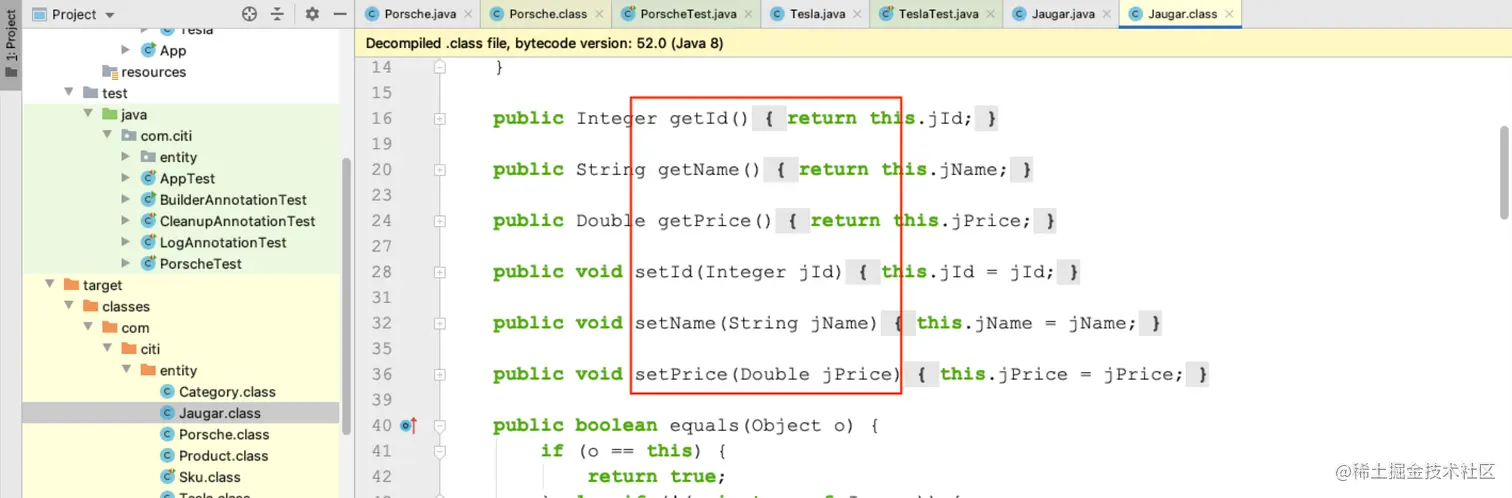The image size is (1512, 498).
Task: Unfold setId() method at line 28
Action: (440, 272)
